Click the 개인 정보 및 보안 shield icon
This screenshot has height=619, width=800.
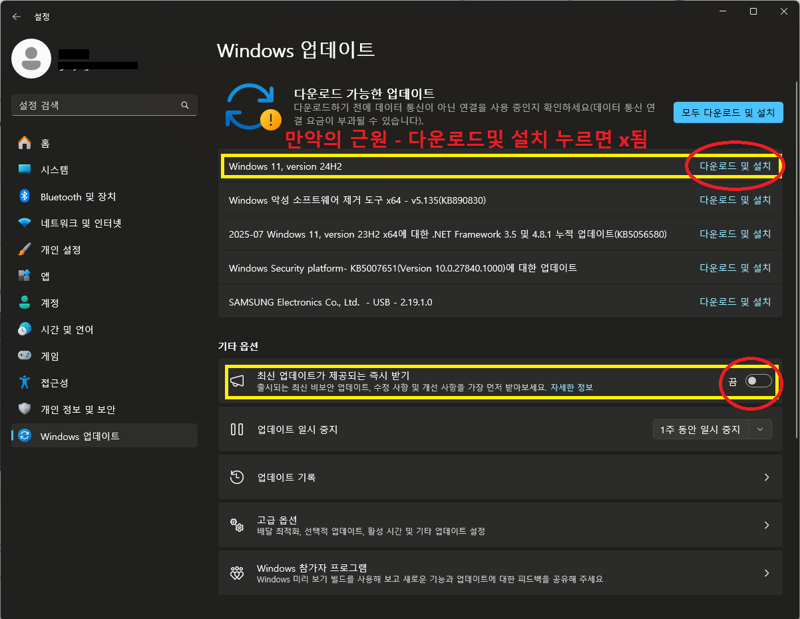(x=24, y=409)
